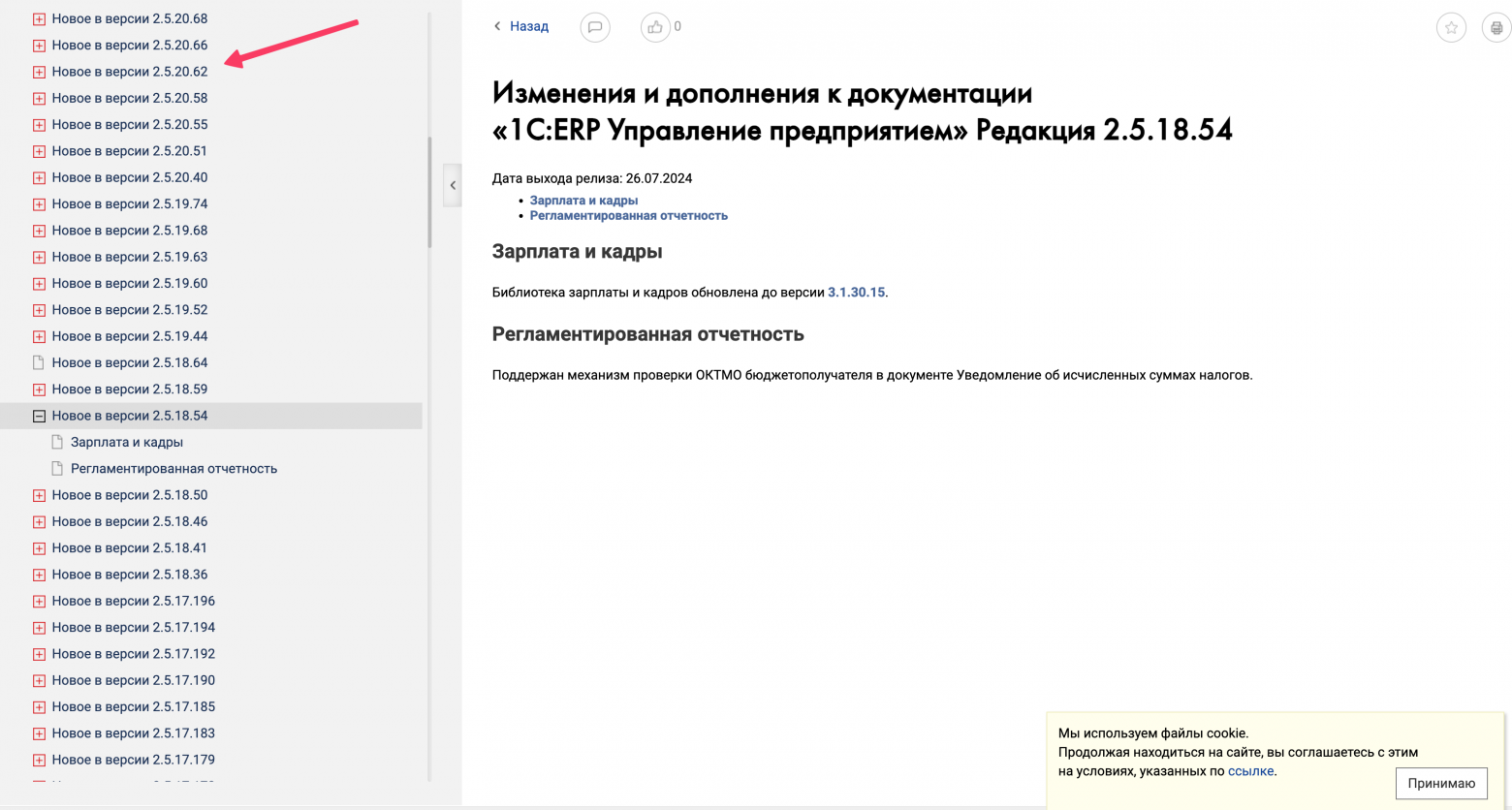Expand Новое в версии 2.5.18.59 plus icon
Viewport: 1512px width, 810px height.
[39, 389]
